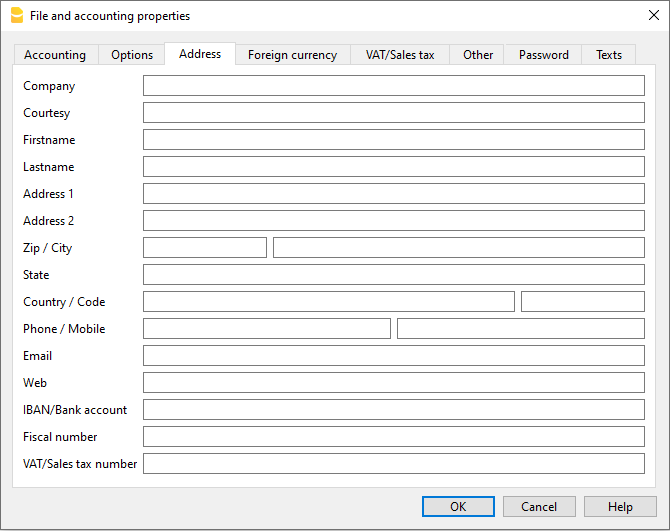
Task: Select the Lastname input field
Action: tap(393, 167)
